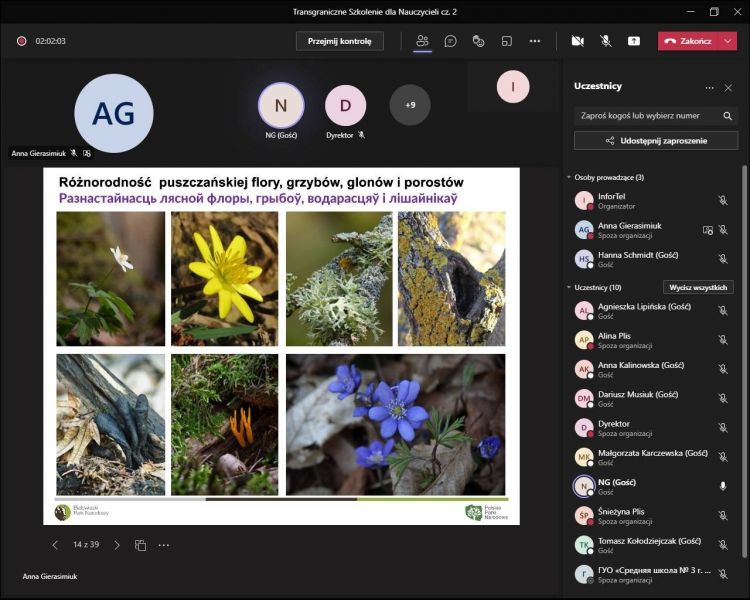Open the participants panel icon in toolbar
Image resolution: width=750 pixels, height=600 pixels.
click(422, 41)
